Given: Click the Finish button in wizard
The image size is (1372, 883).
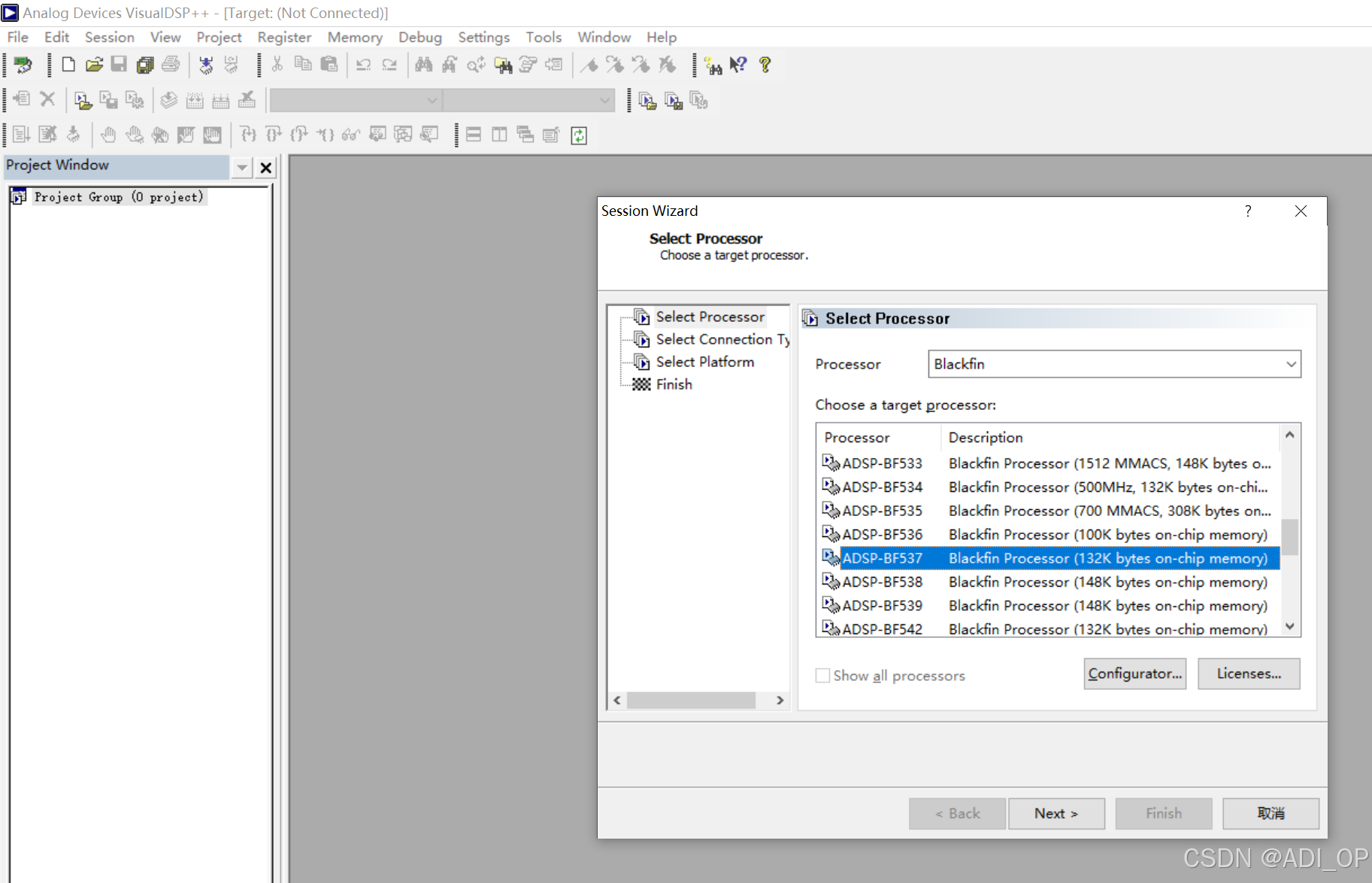Looking at the screenshot, I should point(1164,813).
